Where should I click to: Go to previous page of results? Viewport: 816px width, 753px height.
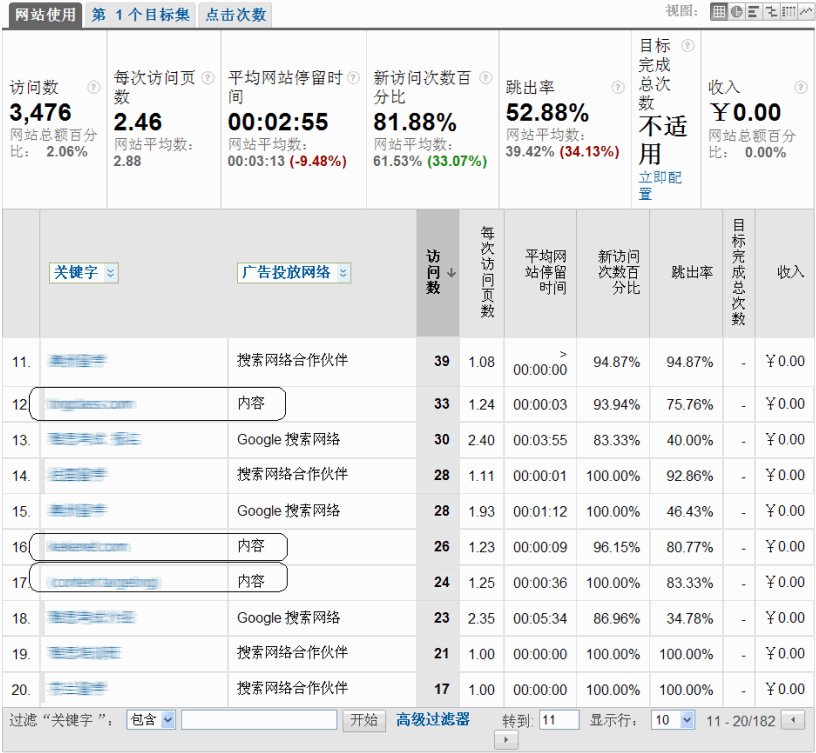(793, 720)
